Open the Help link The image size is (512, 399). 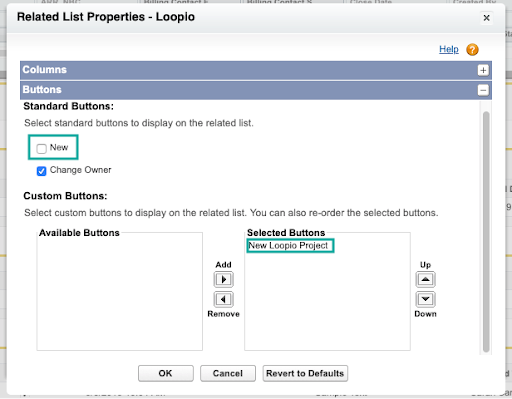[x=449, y=49]
